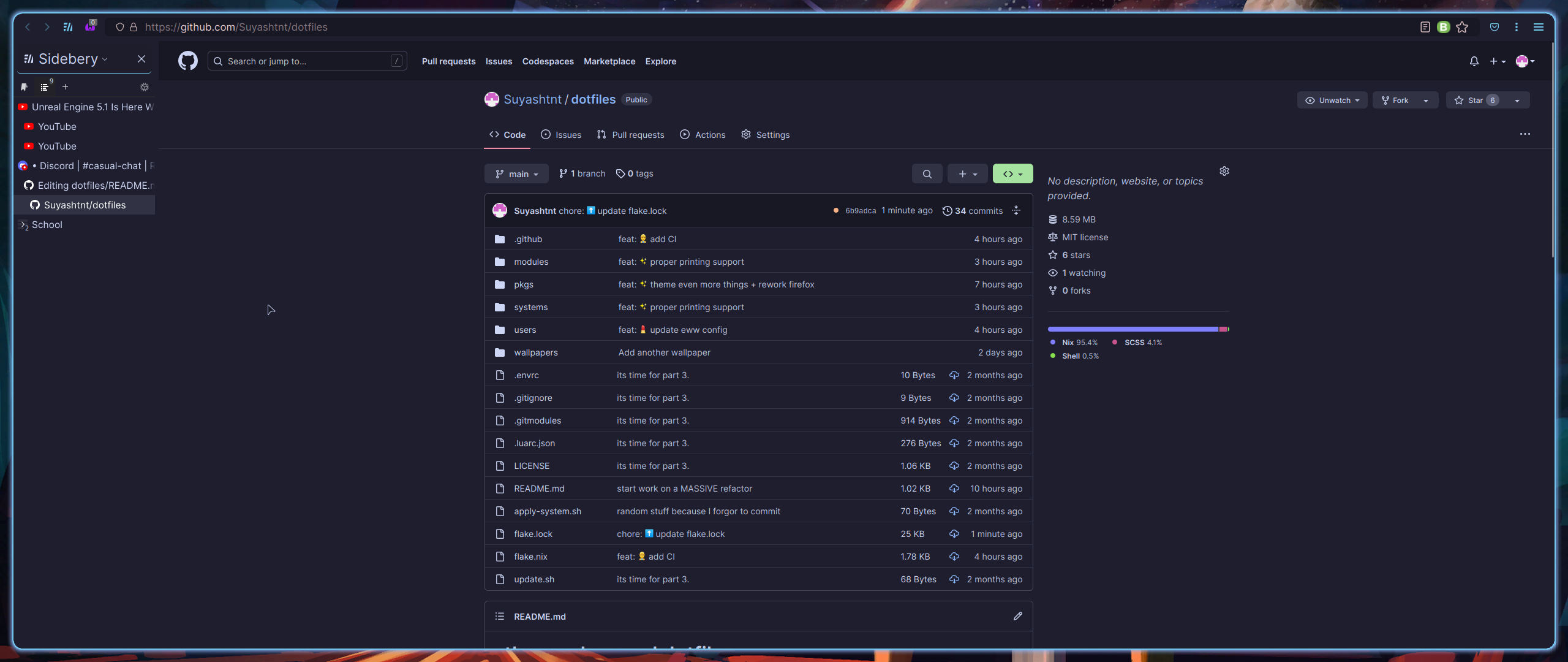The image size is (1568, 662).
Task: Close the Sidebery sidebar
Action: [141, 59]
